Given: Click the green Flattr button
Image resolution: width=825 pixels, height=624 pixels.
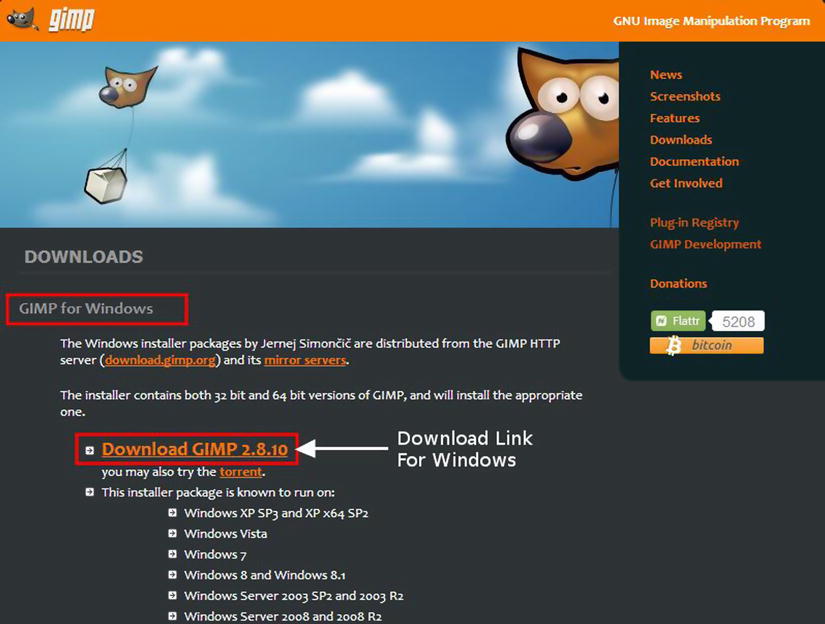Looking at the screenshot, I should pos(678,321).
